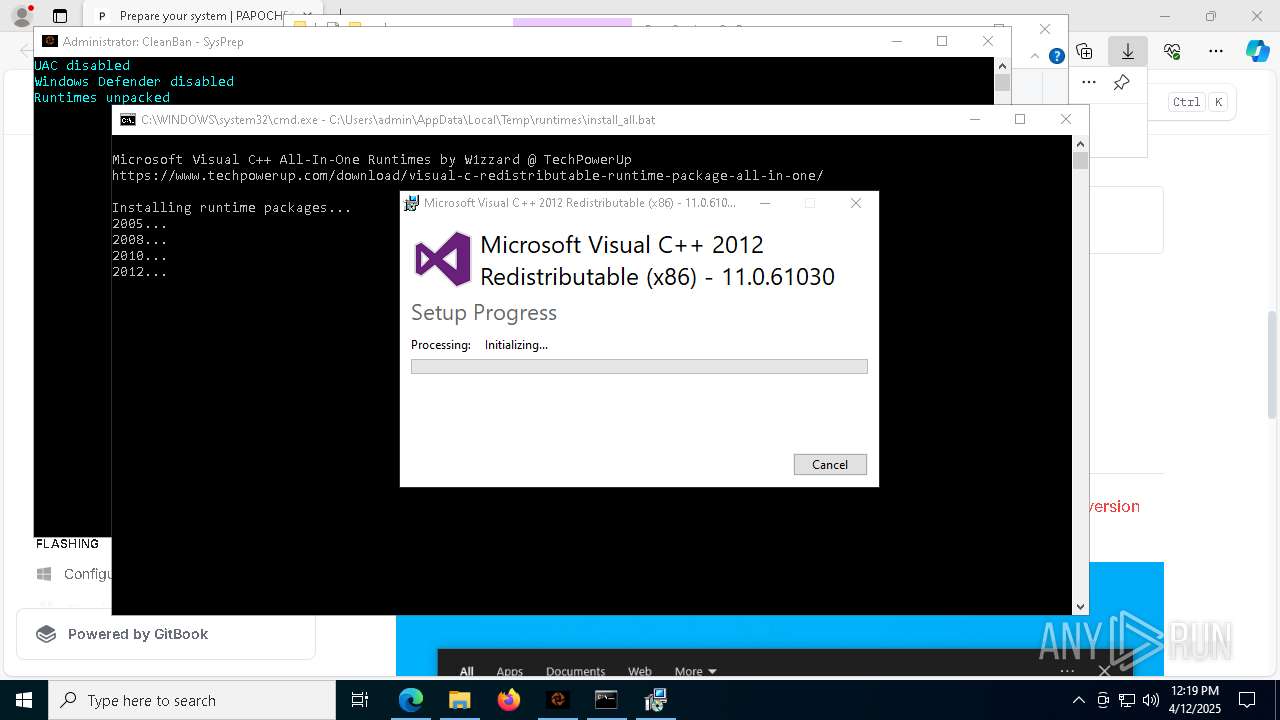The image size is (1280, 720).
Task: Open the Windows Start menu
Action: point(24,700)
